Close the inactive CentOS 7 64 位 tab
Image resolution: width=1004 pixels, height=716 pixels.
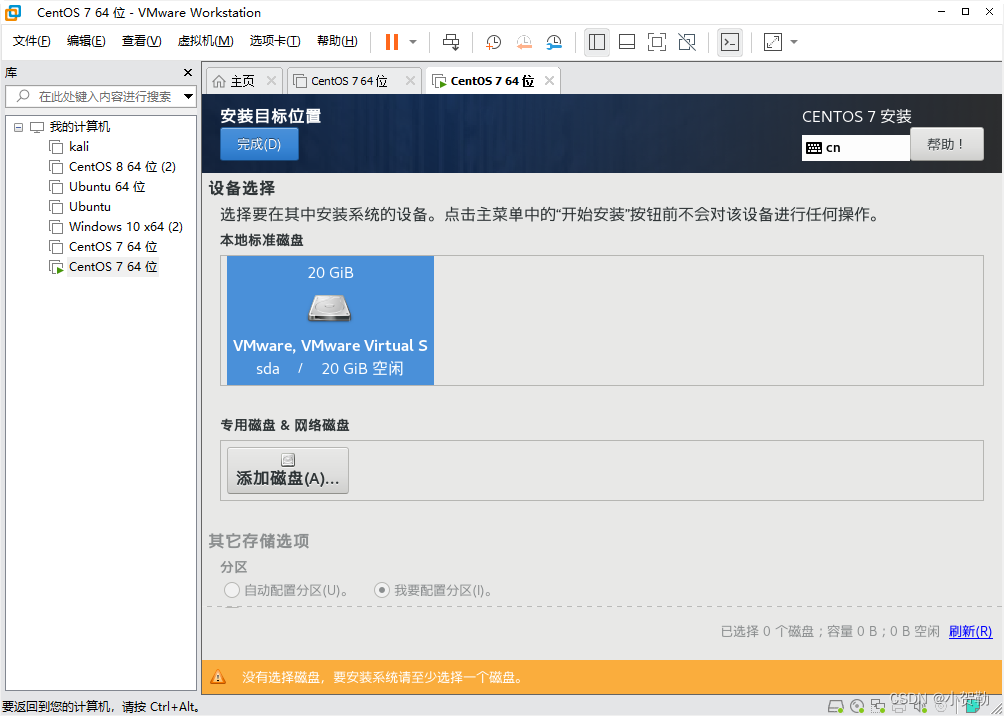[x=411, y=81]
